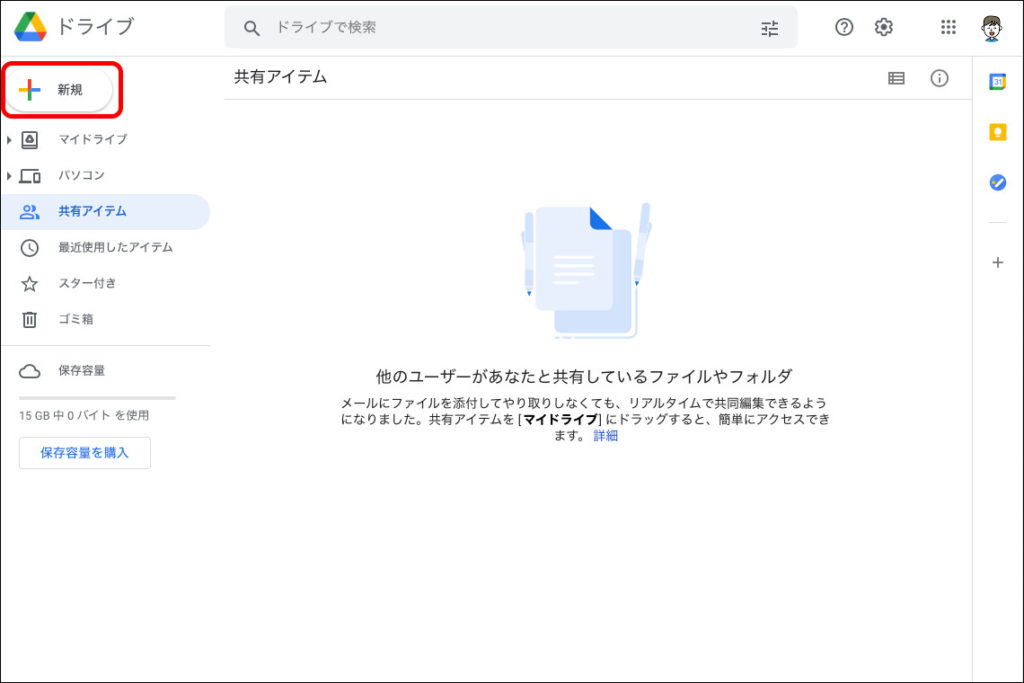Toggle the details info panel icon
1024x683 pixels.
coord(939,78)
